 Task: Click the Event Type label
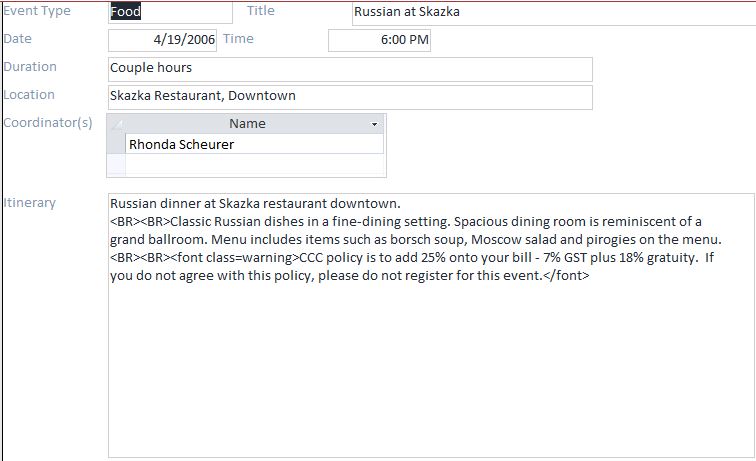(36, 11)
